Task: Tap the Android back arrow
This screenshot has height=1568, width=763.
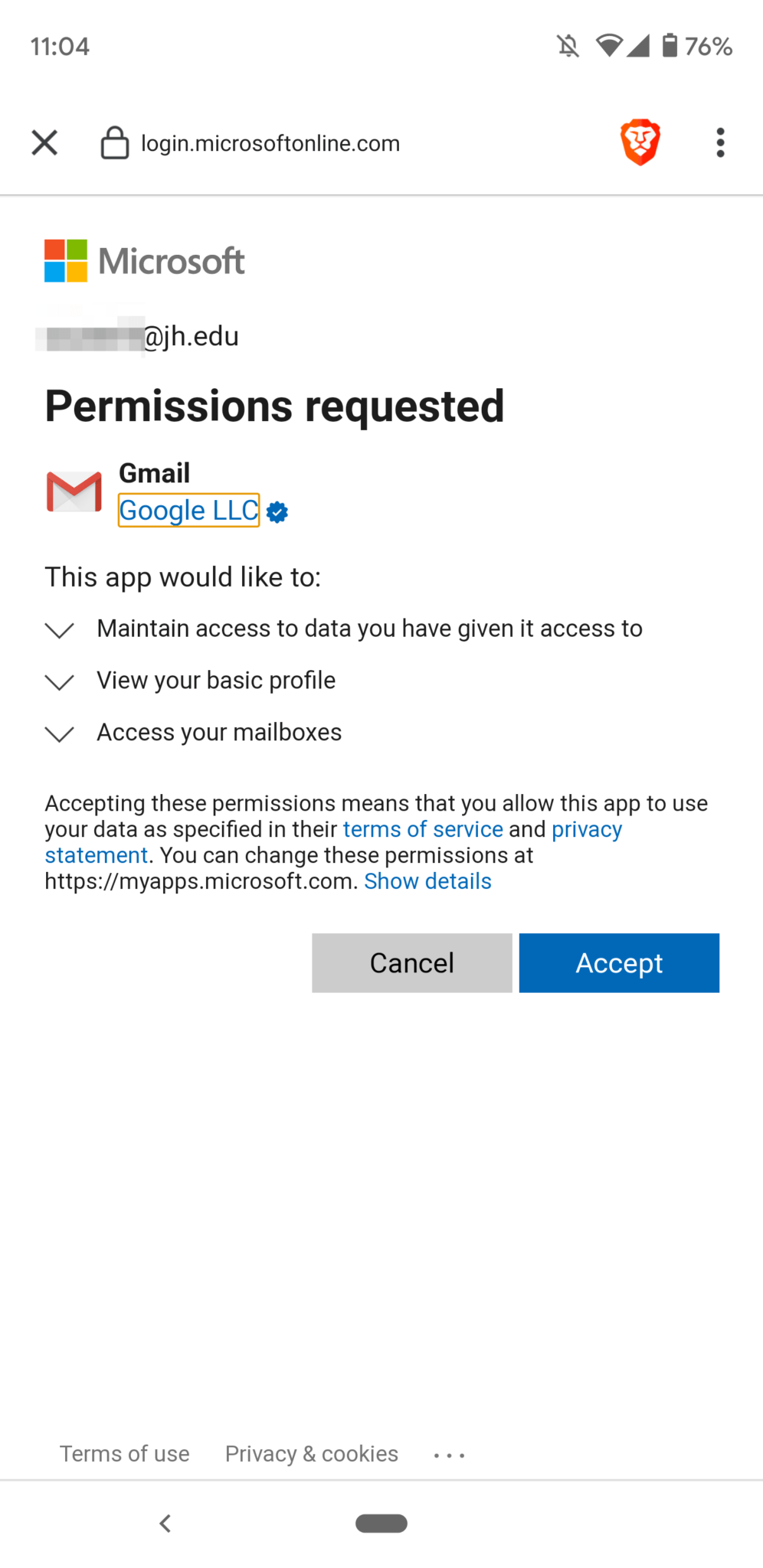Action: (x=165, y=1523)
